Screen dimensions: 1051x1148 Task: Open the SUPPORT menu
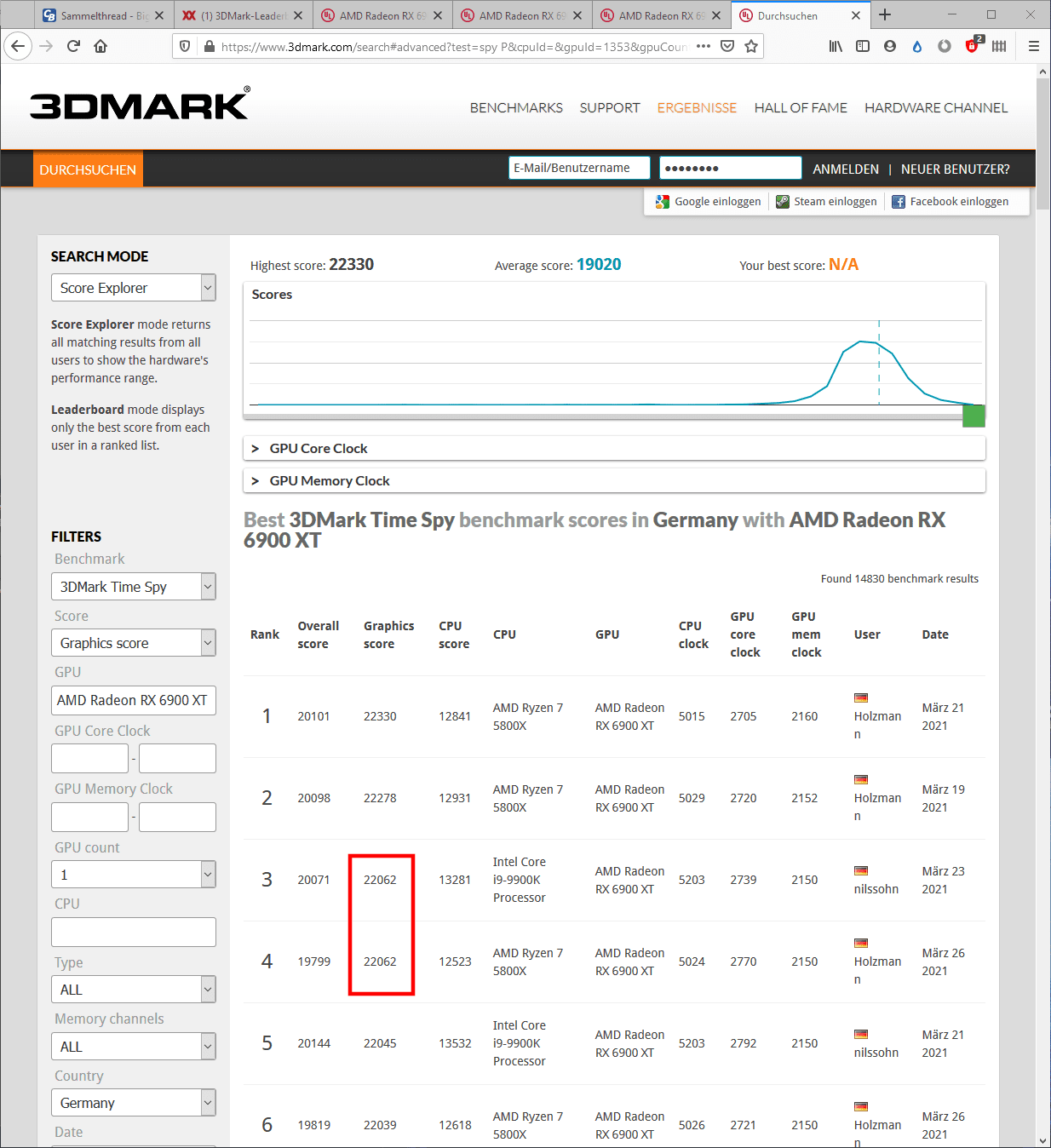(610, 107)
